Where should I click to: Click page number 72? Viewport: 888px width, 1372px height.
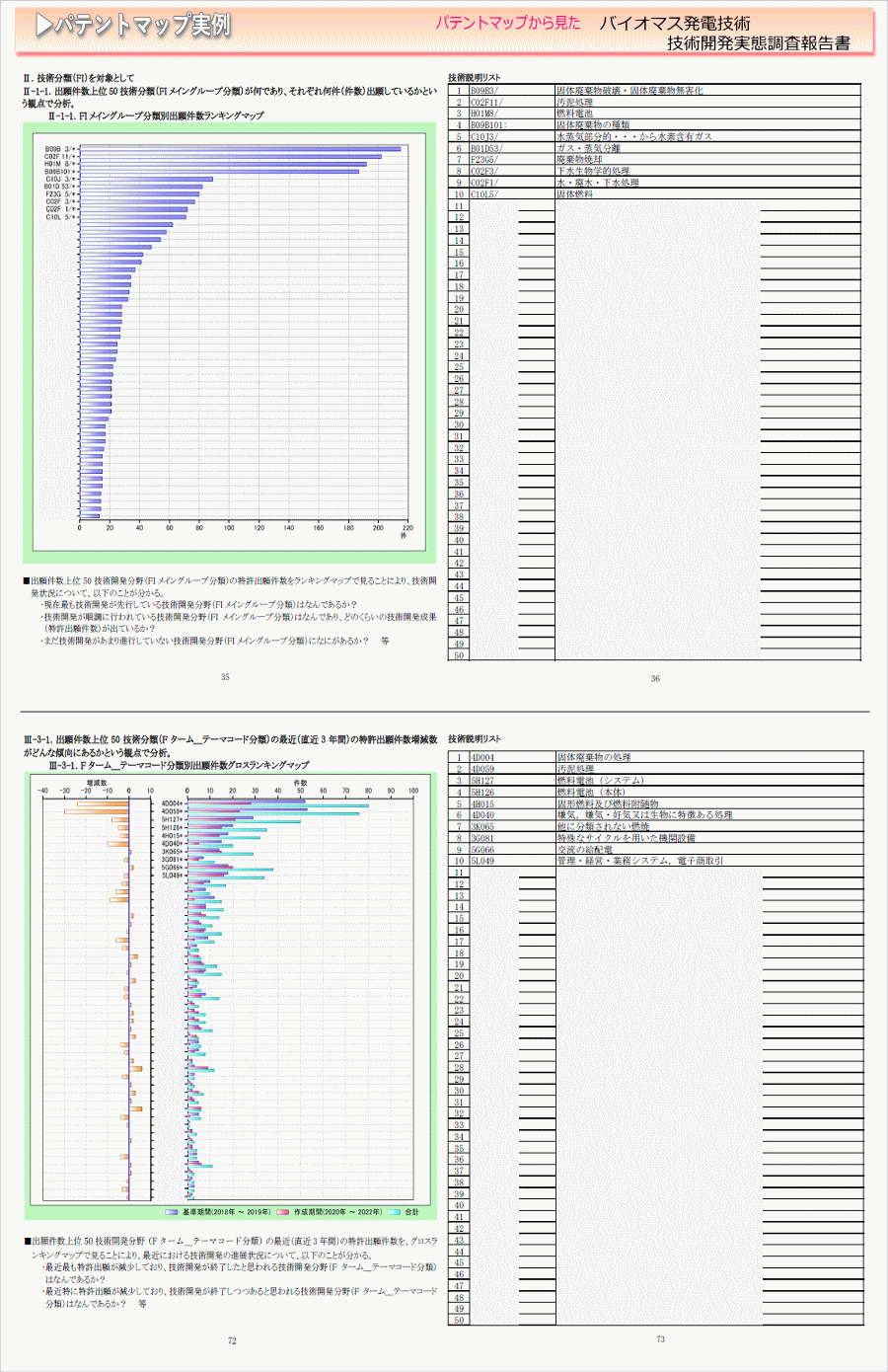[x=232, y=1341]
